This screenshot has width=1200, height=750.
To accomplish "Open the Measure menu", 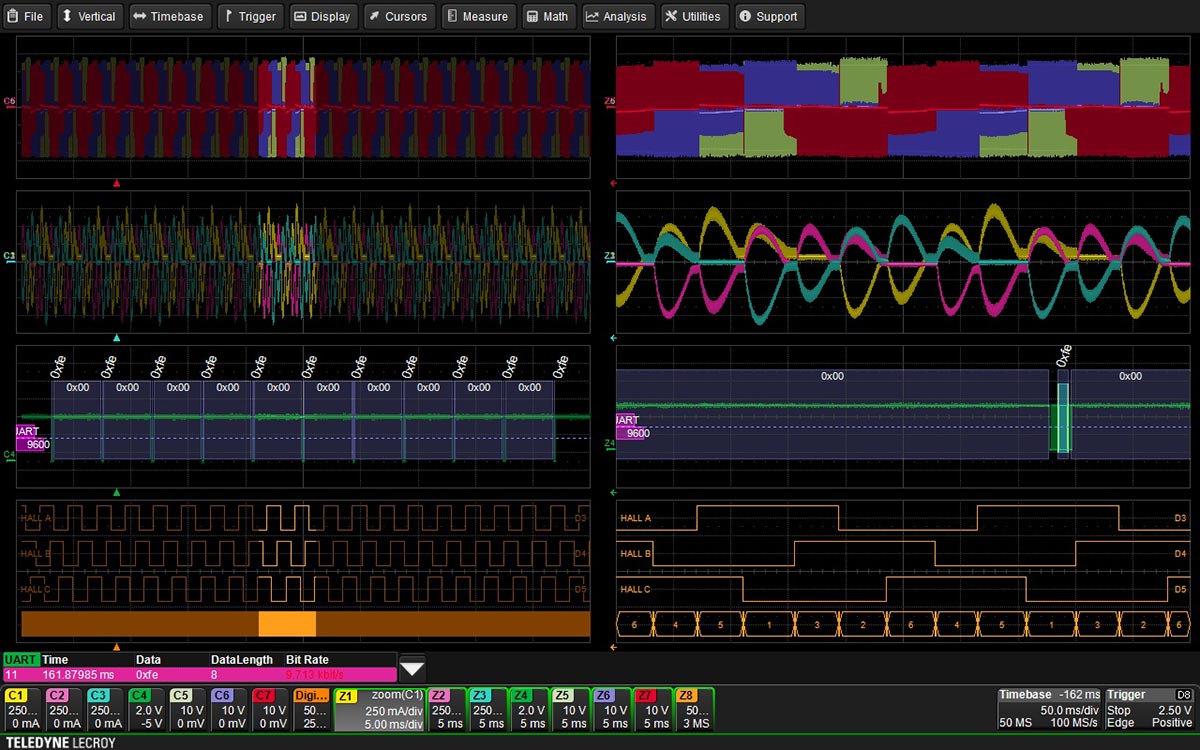I will [477, 16].
